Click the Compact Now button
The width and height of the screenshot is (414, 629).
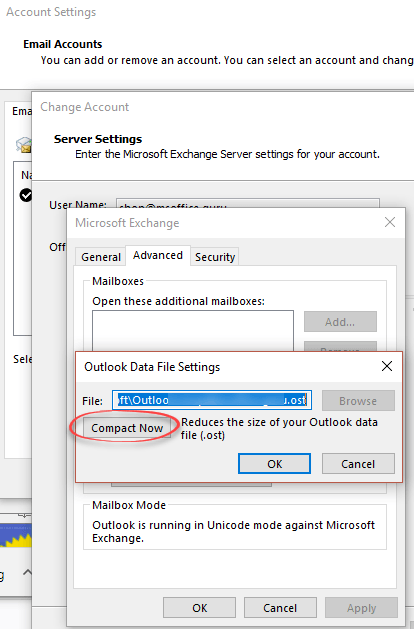tap(127, 428)
